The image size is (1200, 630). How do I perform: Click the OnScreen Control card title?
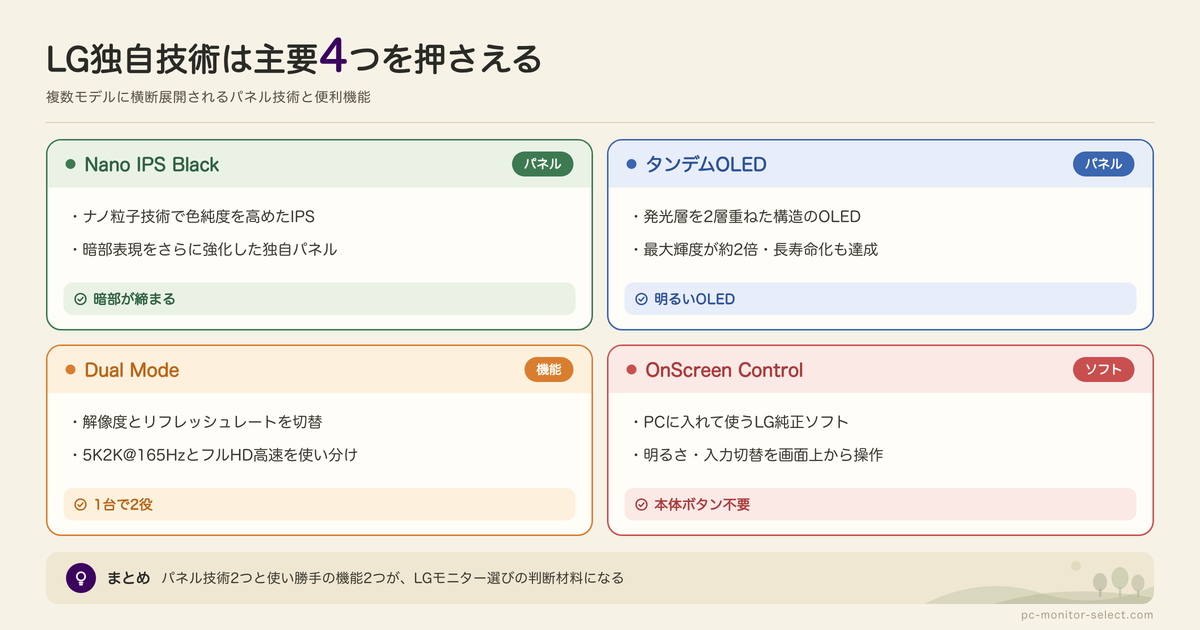(x=724, y=370)
